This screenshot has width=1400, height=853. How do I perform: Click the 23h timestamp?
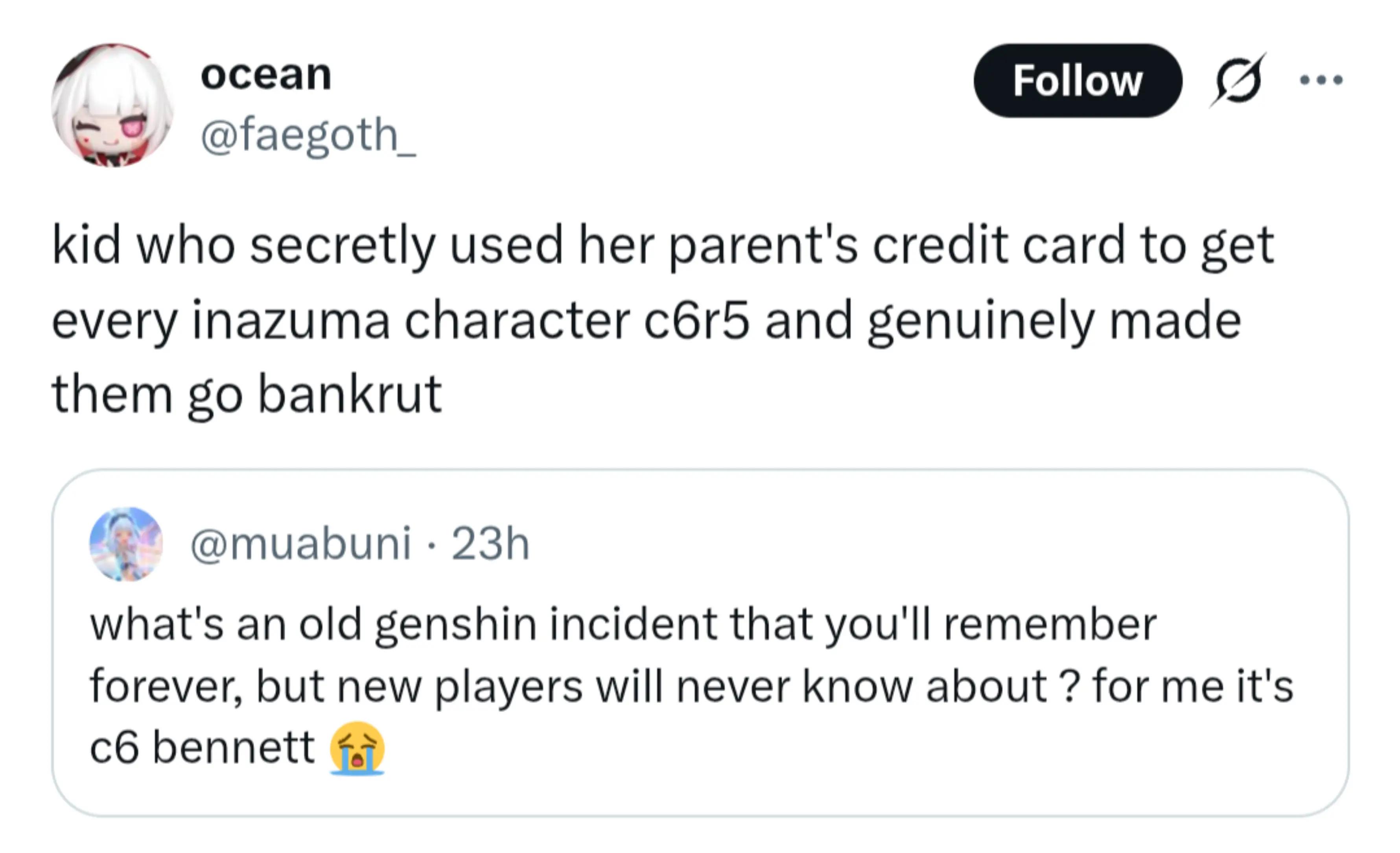490,543
